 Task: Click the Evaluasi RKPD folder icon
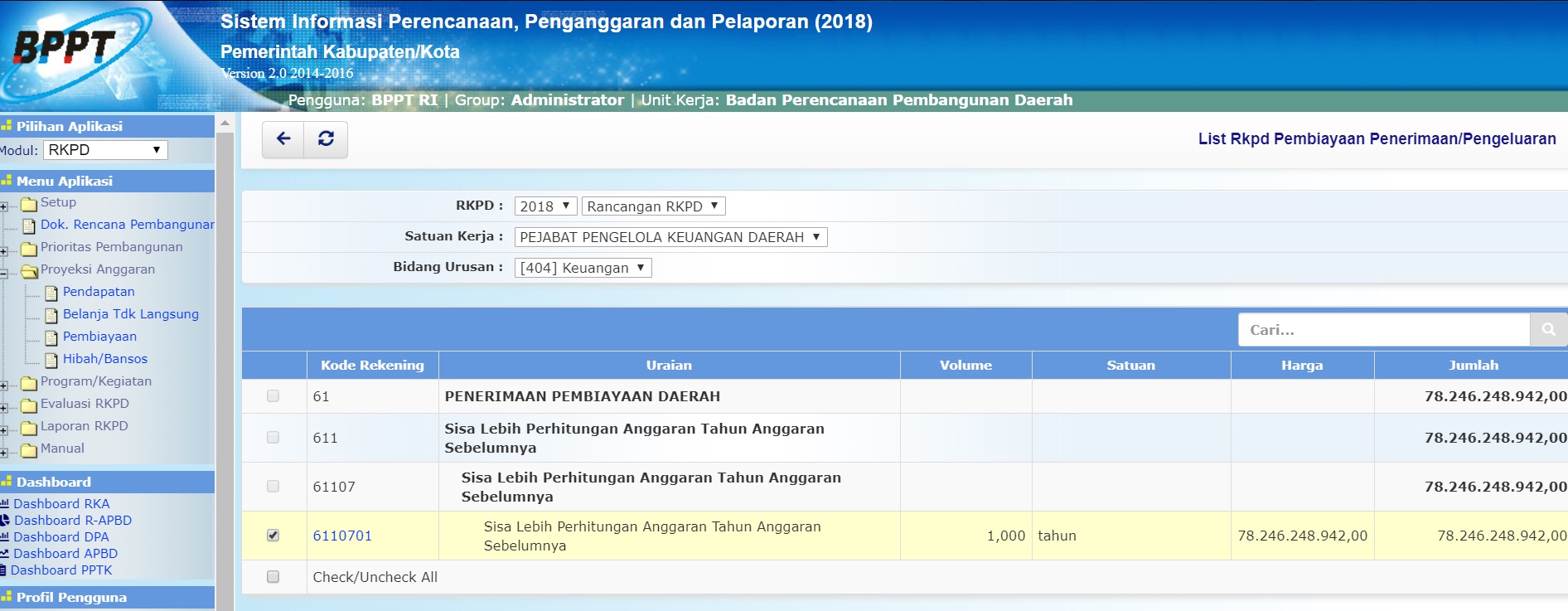pos(29,405)
